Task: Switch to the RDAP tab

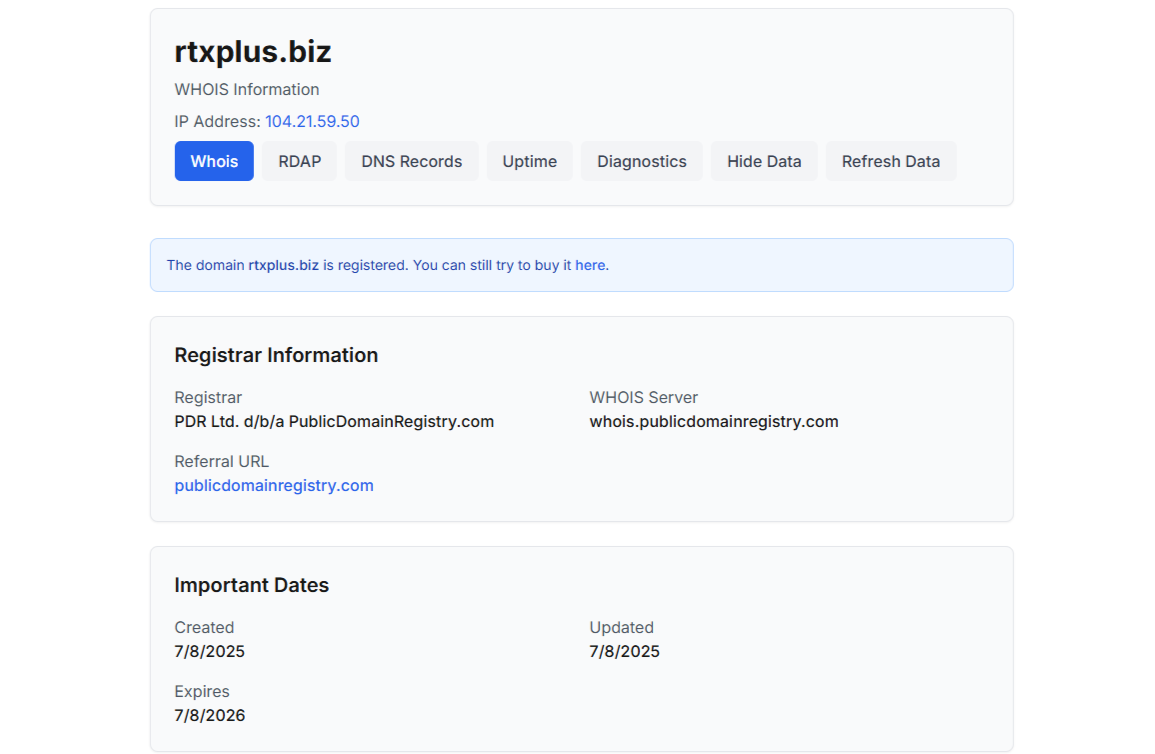Action: tap(299, 161)
